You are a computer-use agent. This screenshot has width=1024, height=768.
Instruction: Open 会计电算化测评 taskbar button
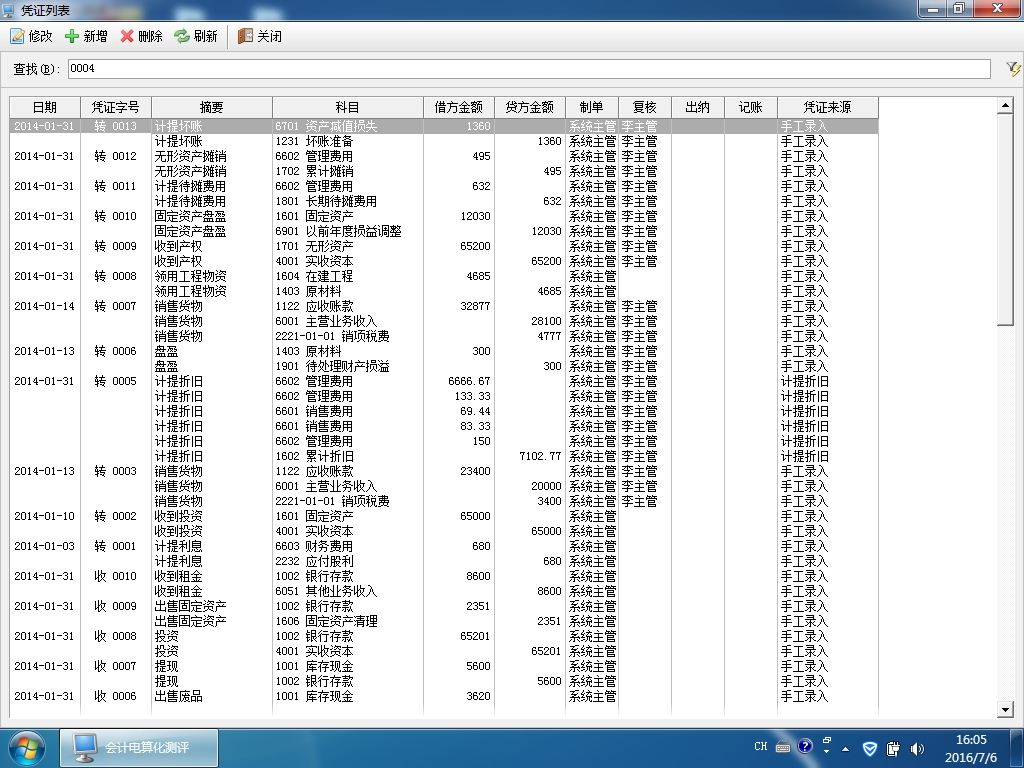139,748
